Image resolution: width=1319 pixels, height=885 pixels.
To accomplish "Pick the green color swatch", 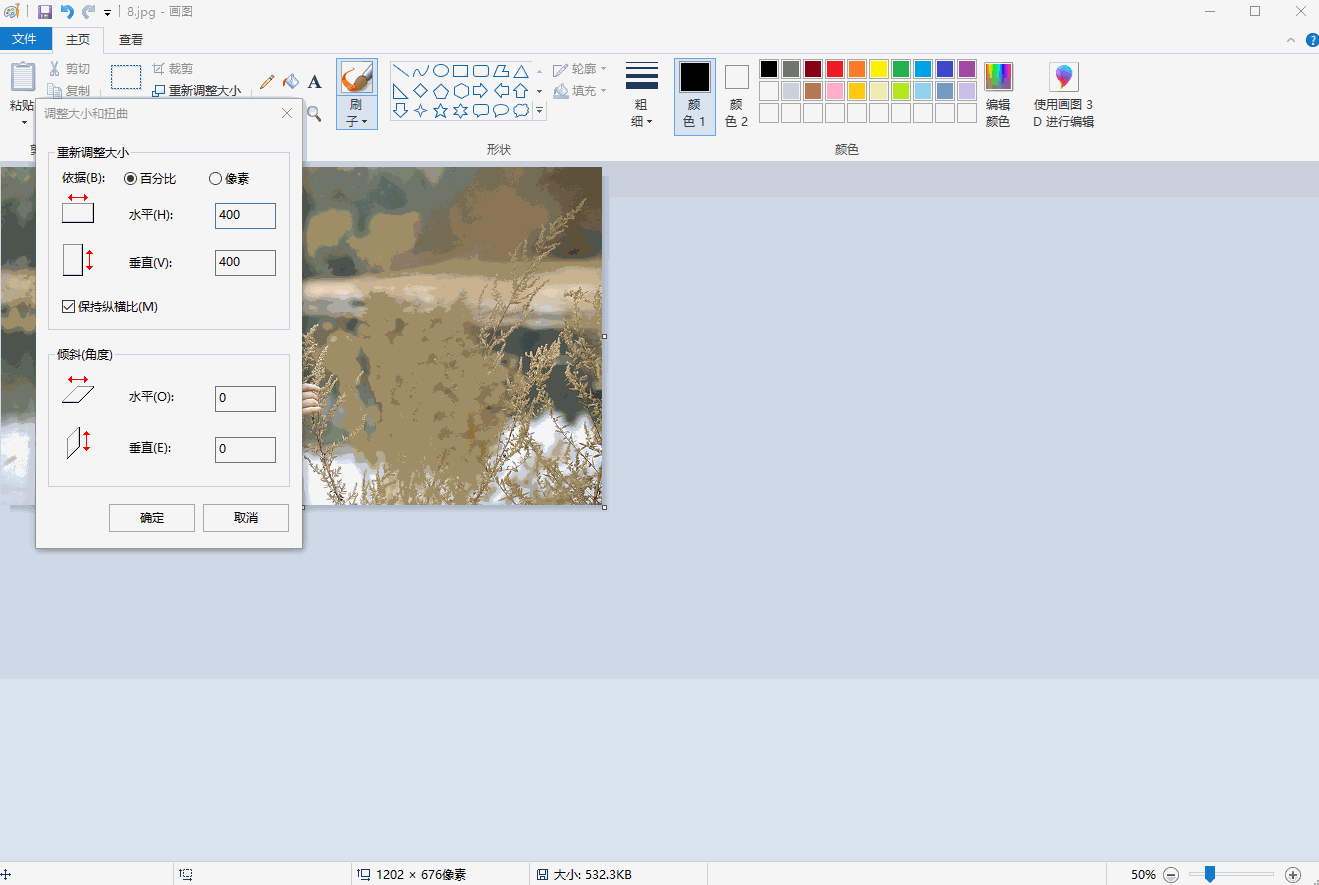I will 901,69.
